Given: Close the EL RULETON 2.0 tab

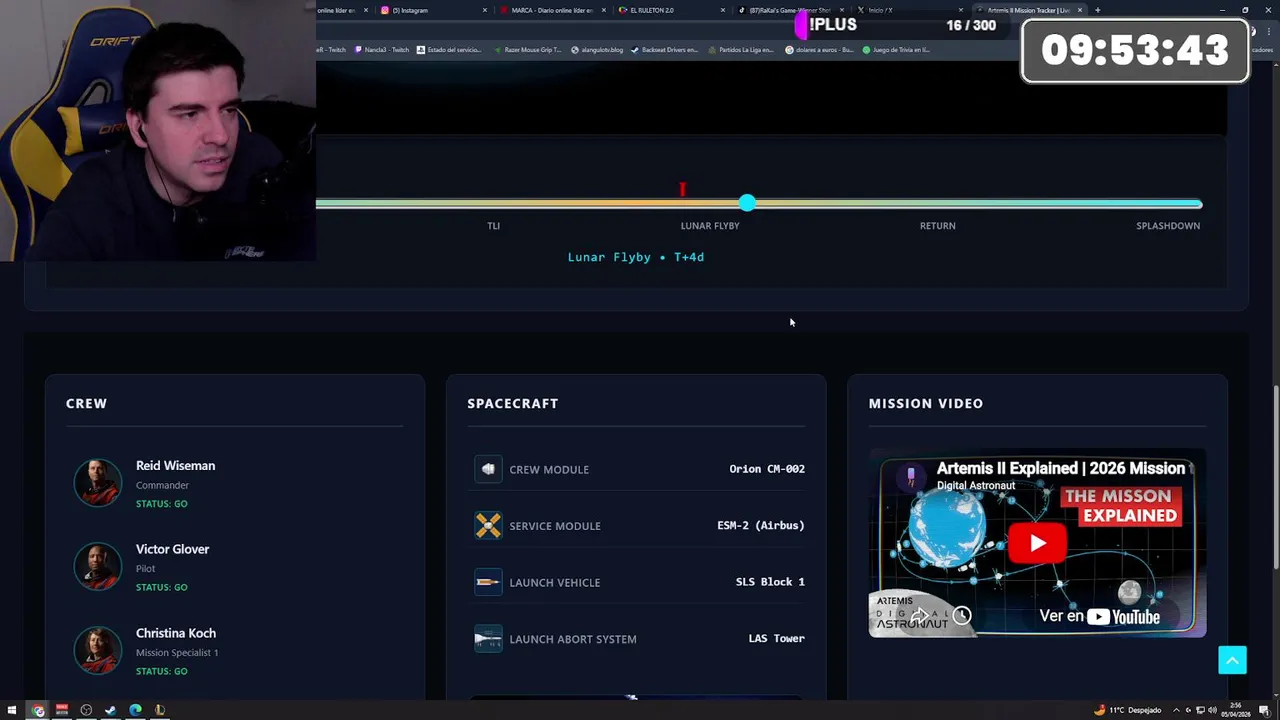Looking at the screenshot, I should tap(723, 10).
